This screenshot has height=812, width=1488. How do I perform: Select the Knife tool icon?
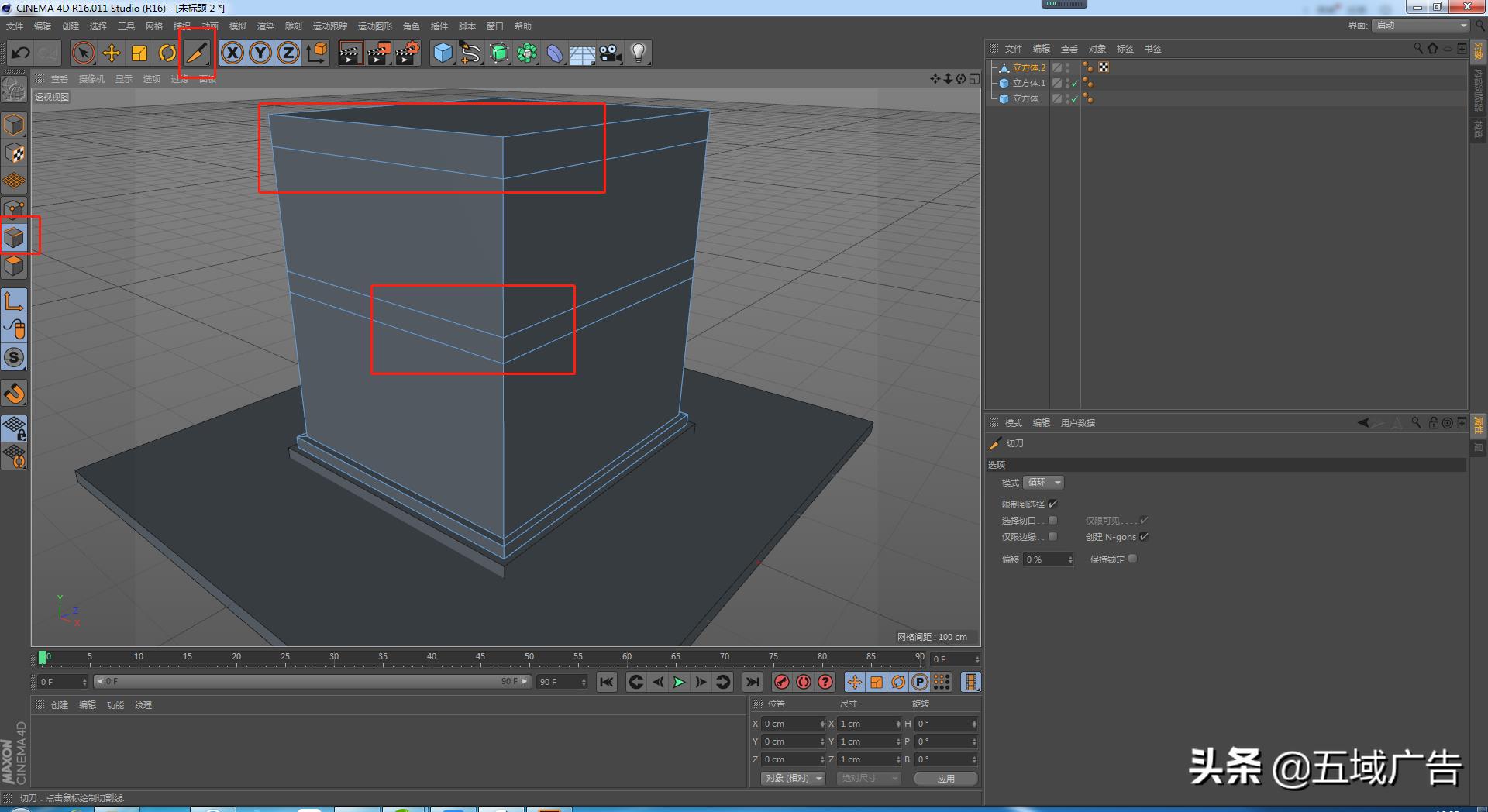pos(197,53)
